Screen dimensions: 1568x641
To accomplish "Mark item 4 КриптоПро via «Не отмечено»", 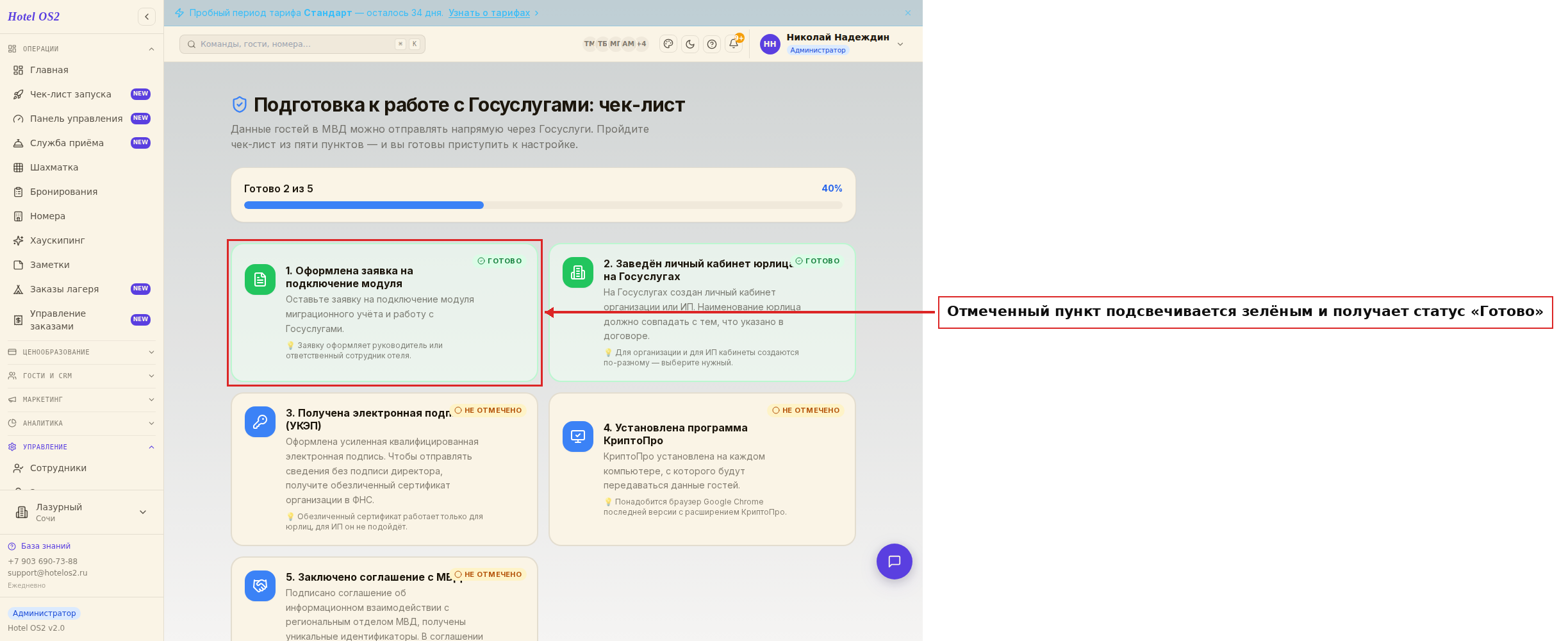I will point(806,410).
